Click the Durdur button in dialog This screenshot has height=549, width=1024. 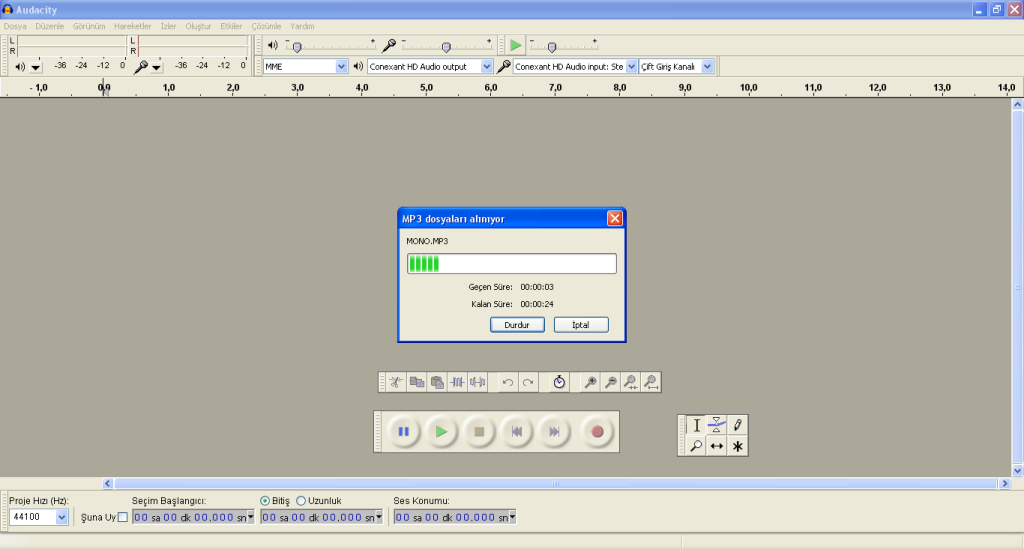(x=517, y=325)
